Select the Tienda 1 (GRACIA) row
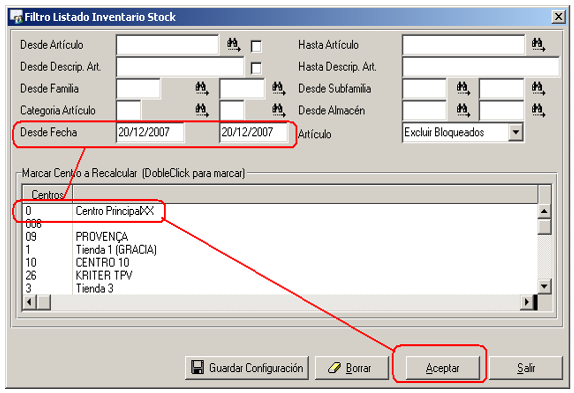 coord(280,250)
